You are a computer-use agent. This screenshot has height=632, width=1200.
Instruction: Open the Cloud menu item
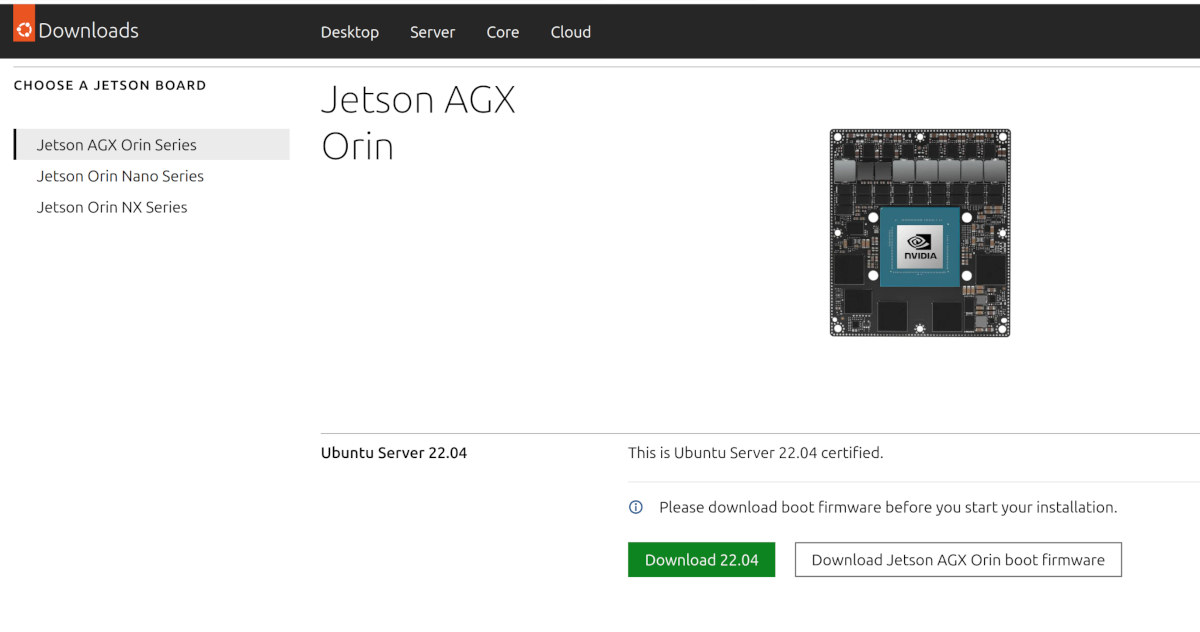[x=570, y=32]
